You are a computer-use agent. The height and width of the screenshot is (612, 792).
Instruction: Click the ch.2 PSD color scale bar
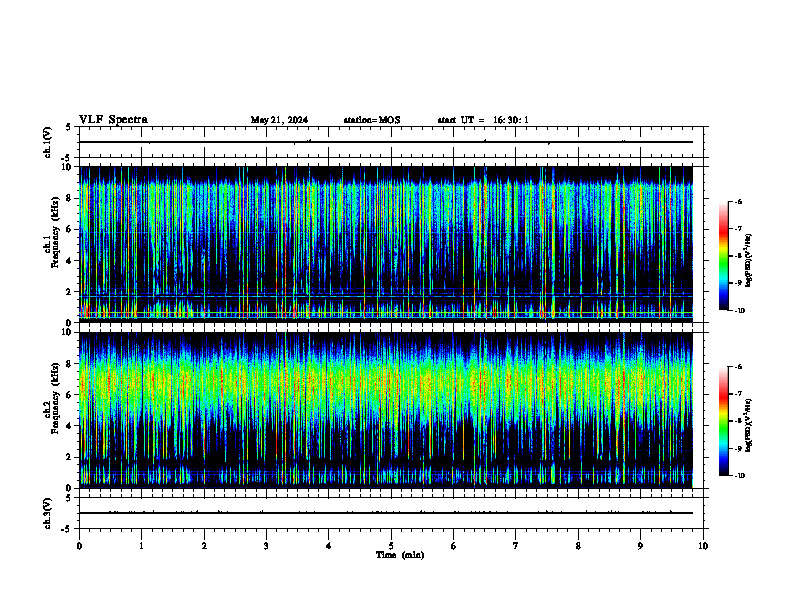723,421
